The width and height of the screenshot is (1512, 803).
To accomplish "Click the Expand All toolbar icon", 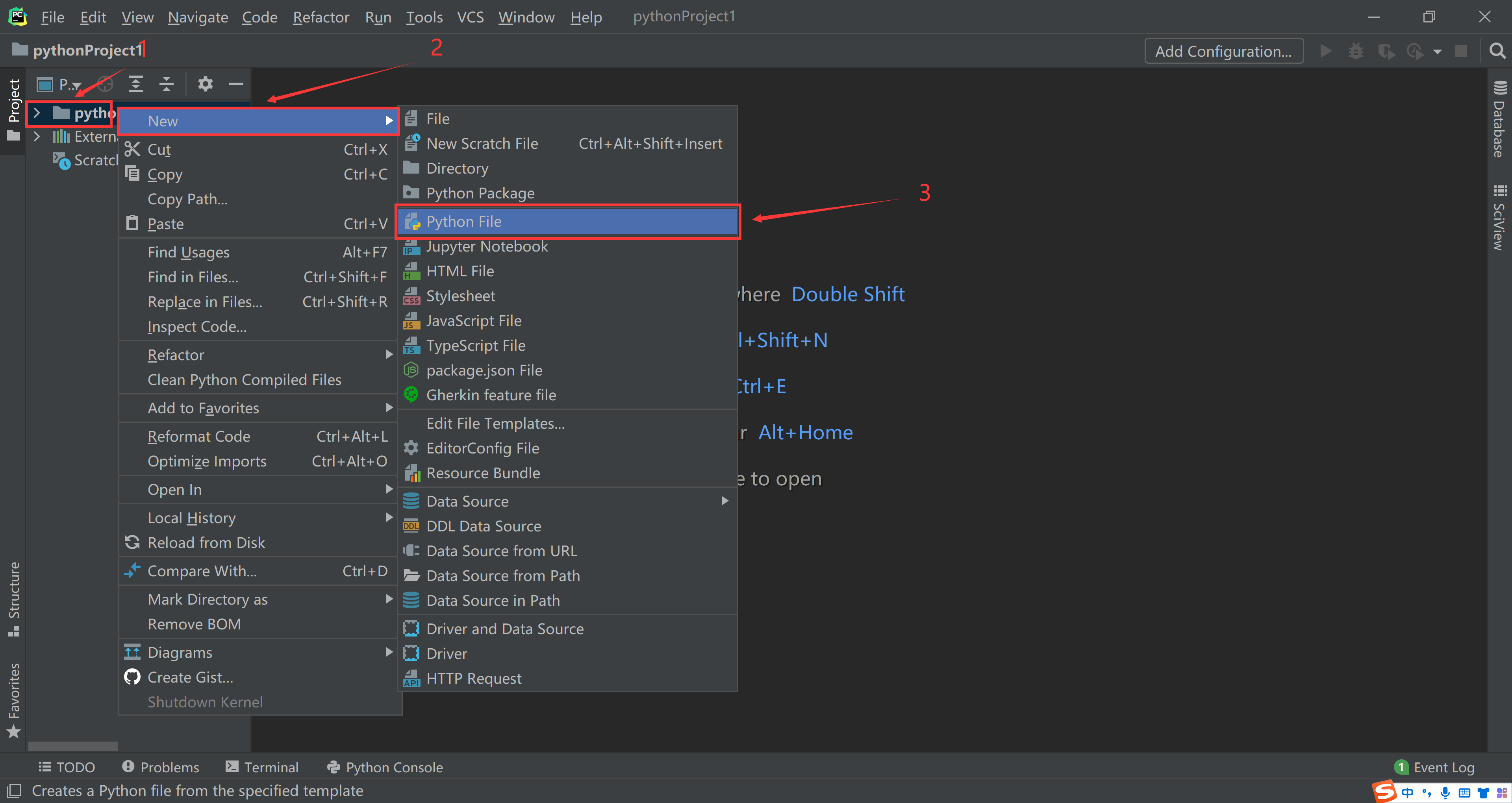I will (135, 84).
